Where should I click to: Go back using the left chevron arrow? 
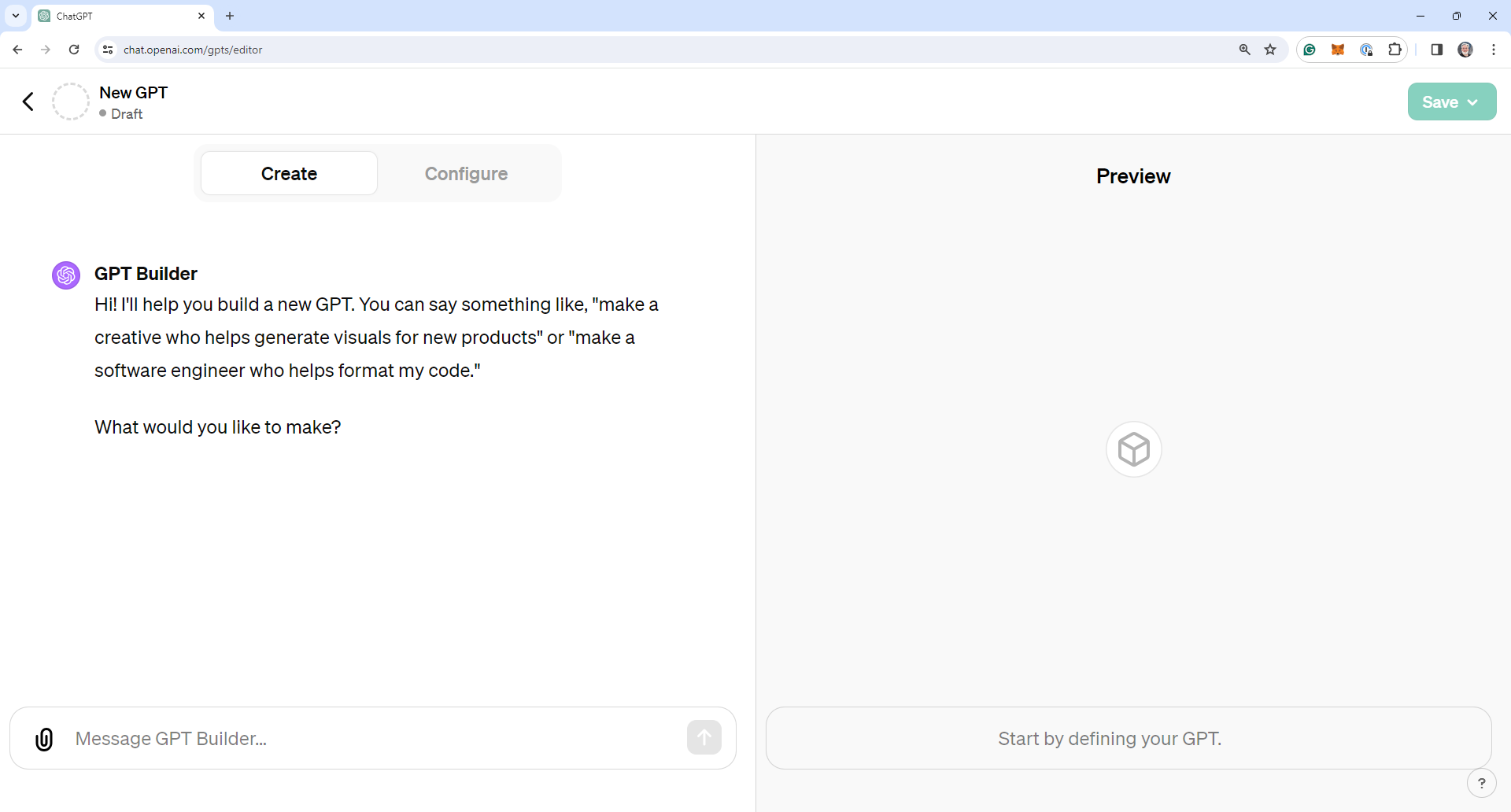click(28, 101)
